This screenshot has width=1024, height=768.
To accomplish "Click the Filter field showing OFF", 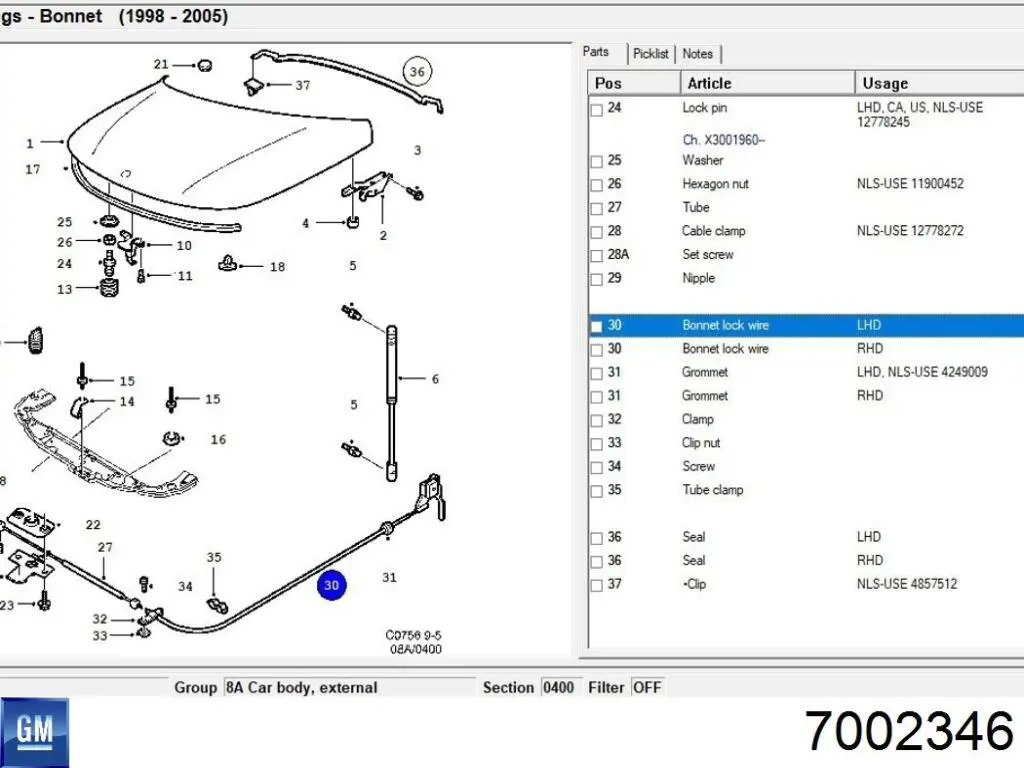I will pyautogui.click(x=647, y=687).
